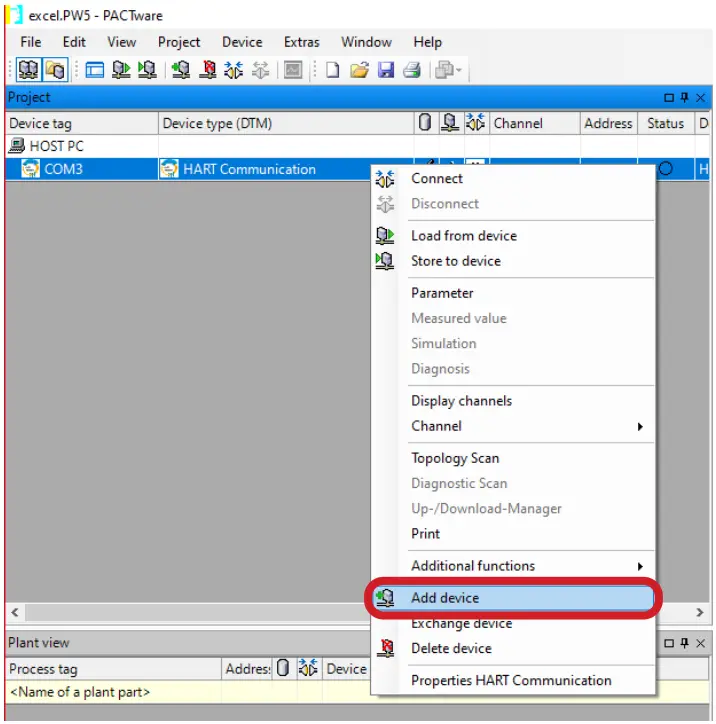The height and width of the screenshot is (724, 716).
Task: Open the Window menu
Action: [367, 42]
